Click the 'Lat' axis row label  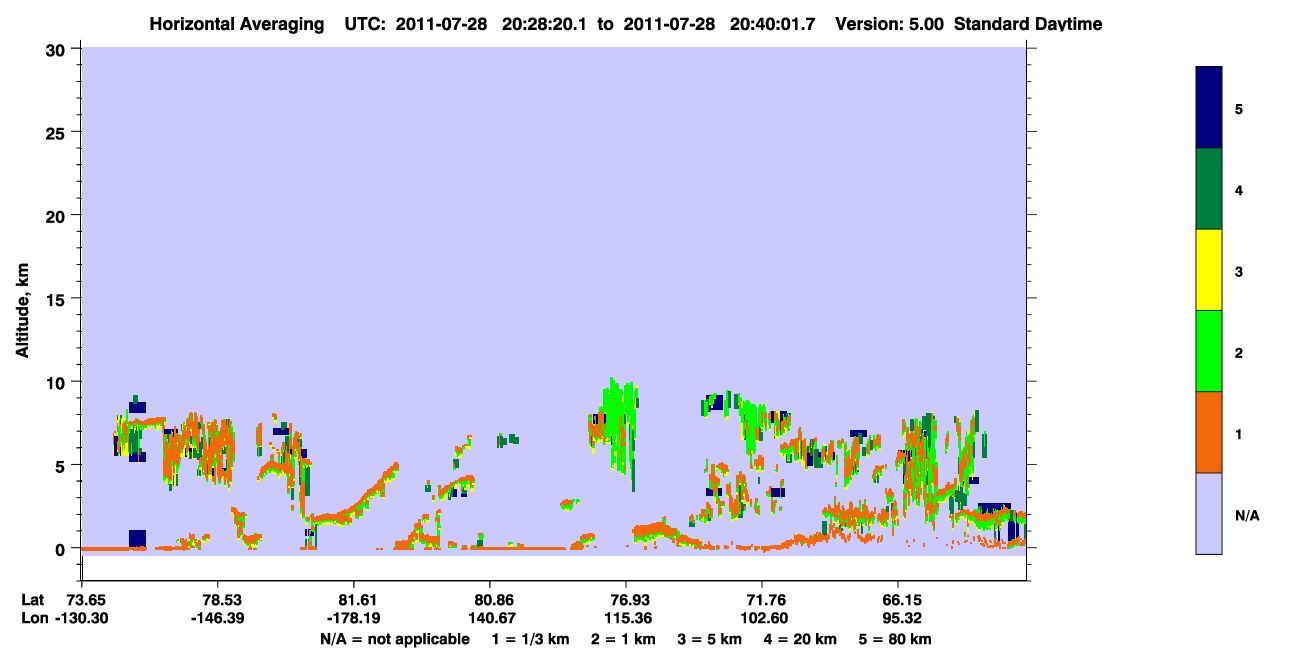click(x=33, y=600)
